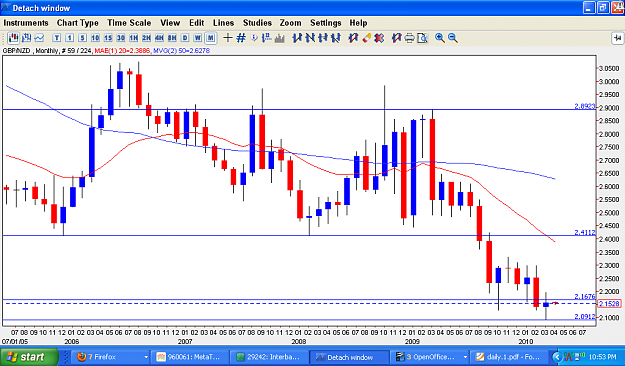Select the horizontal line drawing tool

[323, 38]
